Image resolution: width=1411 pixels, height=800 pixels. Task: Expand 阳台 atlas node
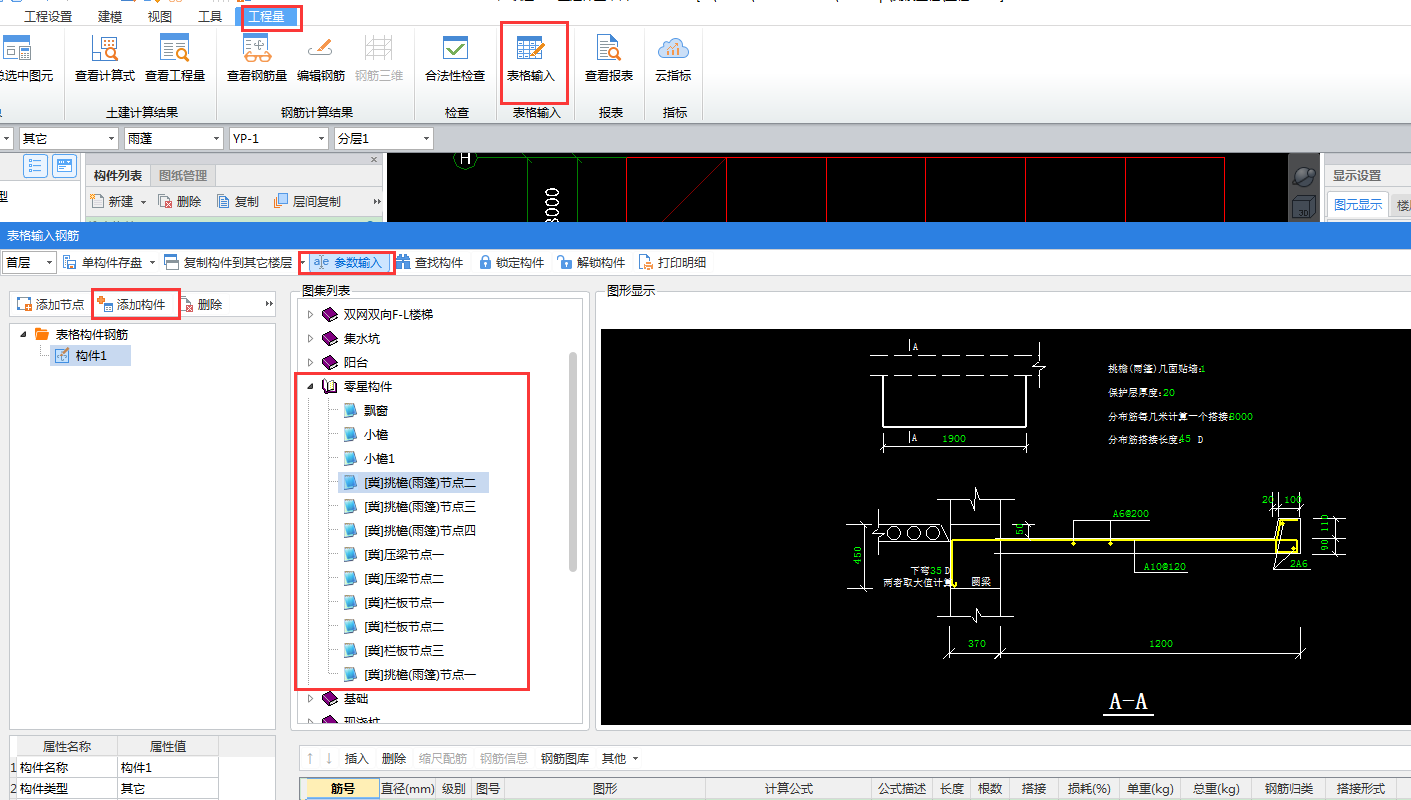(x=310, y=362)
